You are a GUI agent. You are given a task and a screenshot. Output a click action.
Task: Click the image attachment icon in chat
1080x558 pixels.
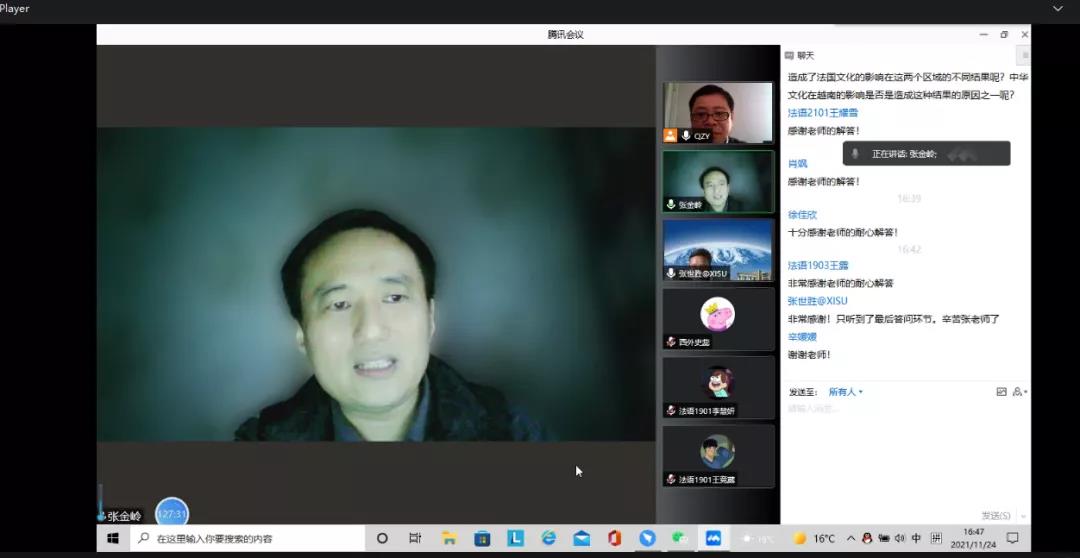click(x=1001, y=392)
